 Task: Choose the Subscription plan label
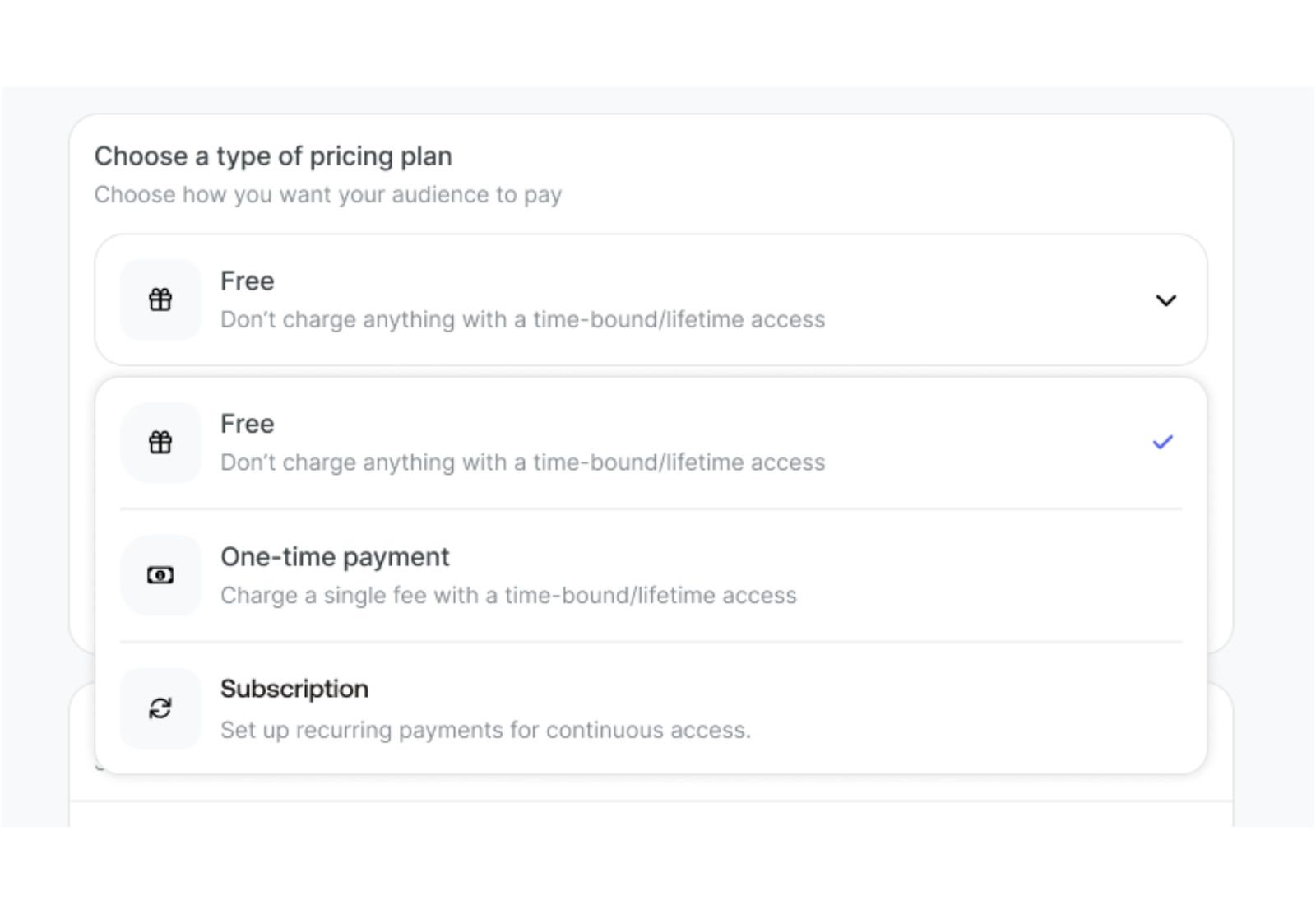pyautogui.click(x=294, y=689)
